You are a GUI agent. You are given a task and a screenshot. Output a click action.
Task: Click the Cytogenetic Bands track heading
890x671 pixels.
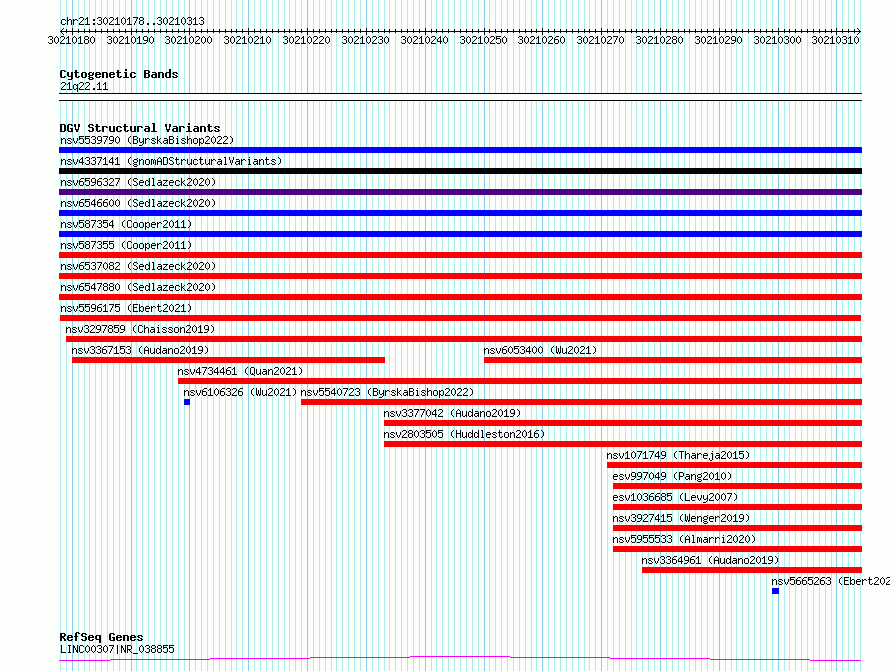click(x=119, y=74)
